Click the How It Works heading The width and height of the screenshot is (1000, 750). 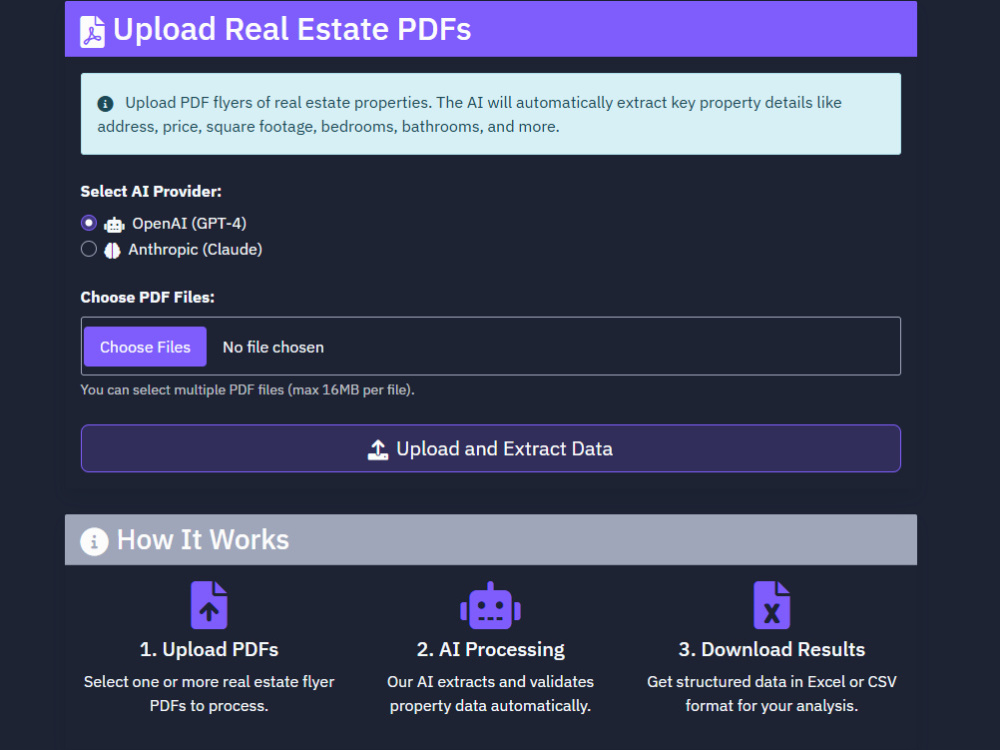[x=203, y=540]
